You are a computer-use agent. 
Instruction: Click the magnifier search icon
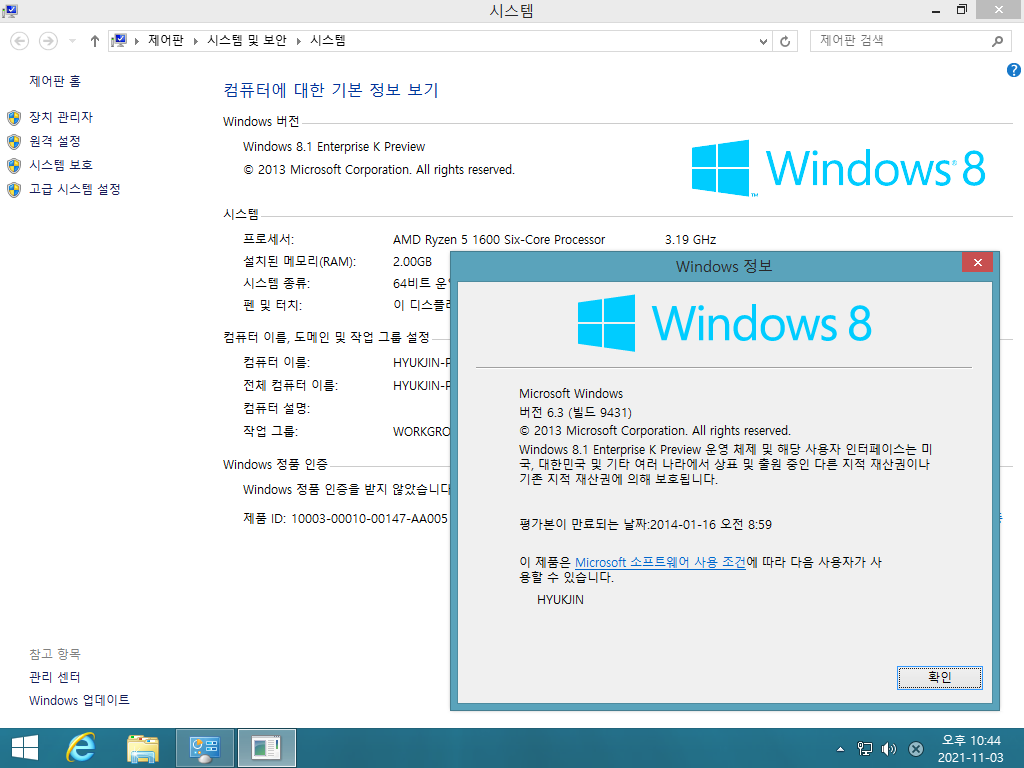(x=997, y=40)
